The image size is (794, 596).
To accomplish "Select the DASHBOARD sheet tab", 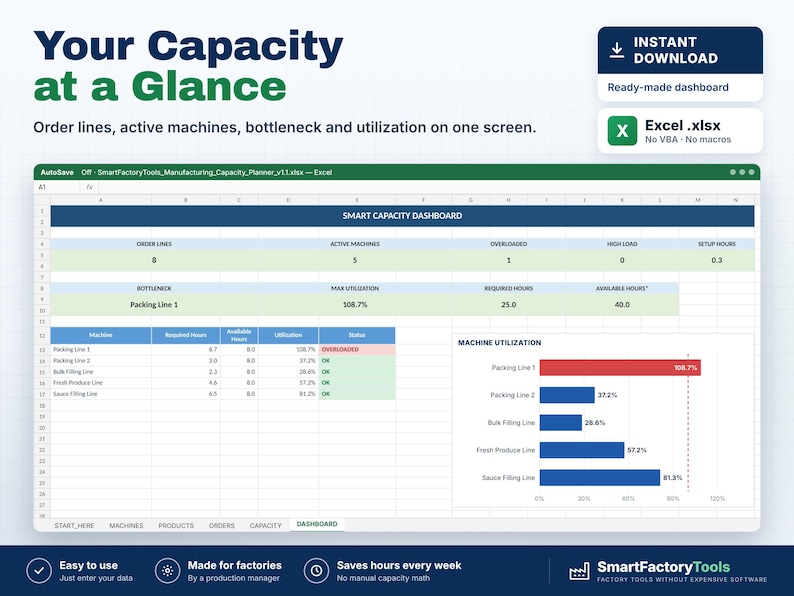I will pos(317,524).
